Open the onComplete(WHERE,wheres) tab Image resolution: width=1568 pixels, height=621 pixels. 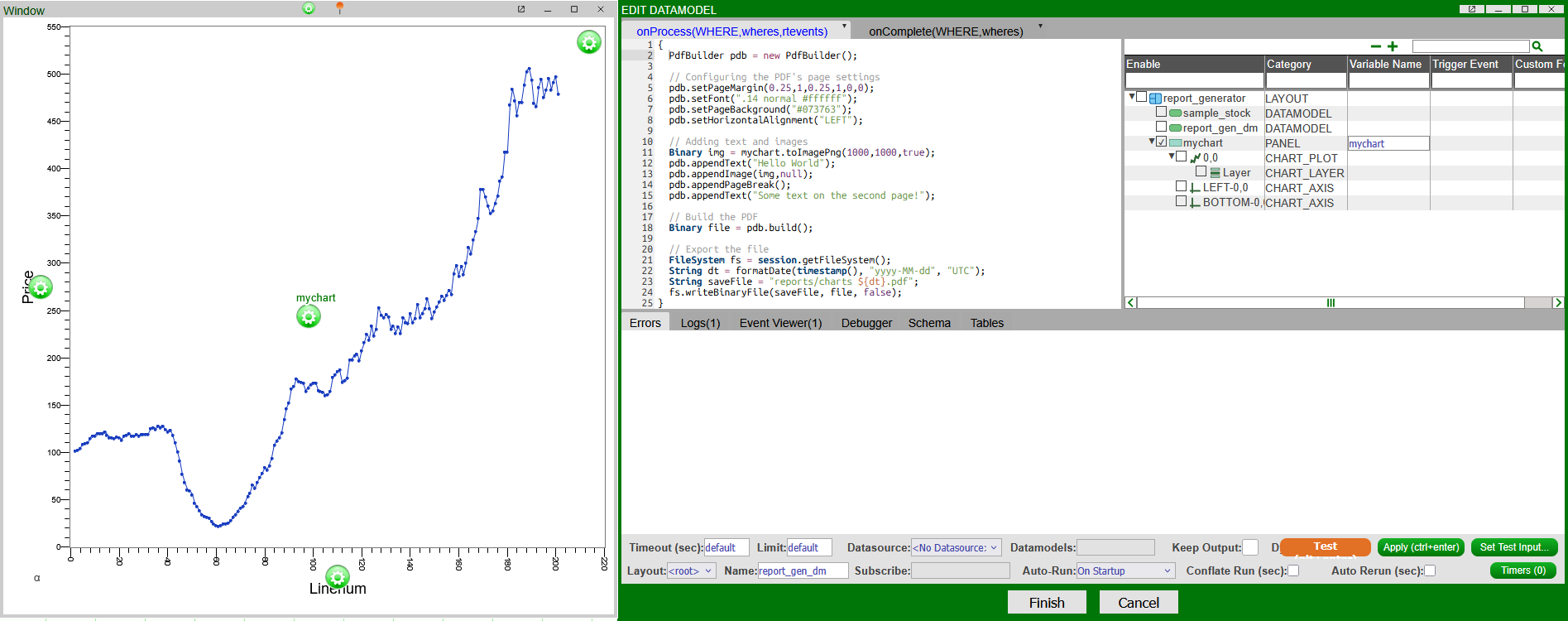click(x=946, y=31)
